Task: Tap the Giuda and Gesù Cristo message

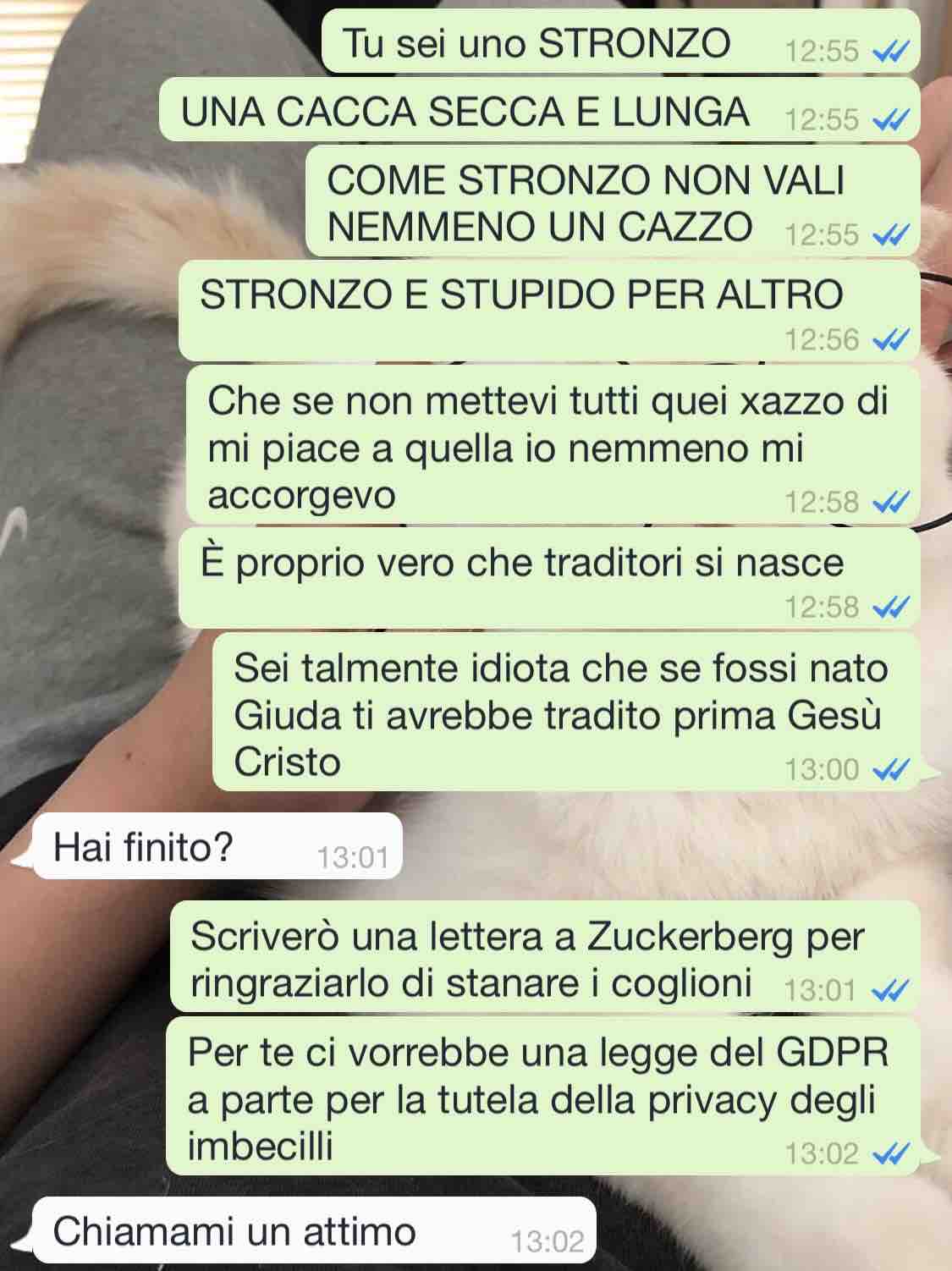Action: click(566, 713)
